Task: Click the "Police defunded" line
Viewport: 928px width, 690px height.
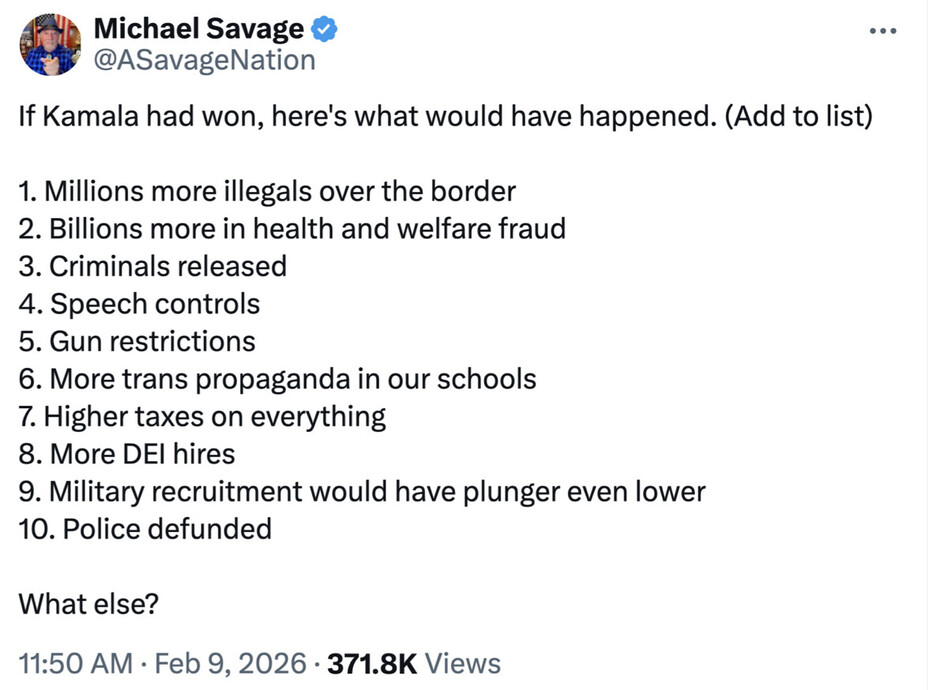Action: (x=145, y=529)
